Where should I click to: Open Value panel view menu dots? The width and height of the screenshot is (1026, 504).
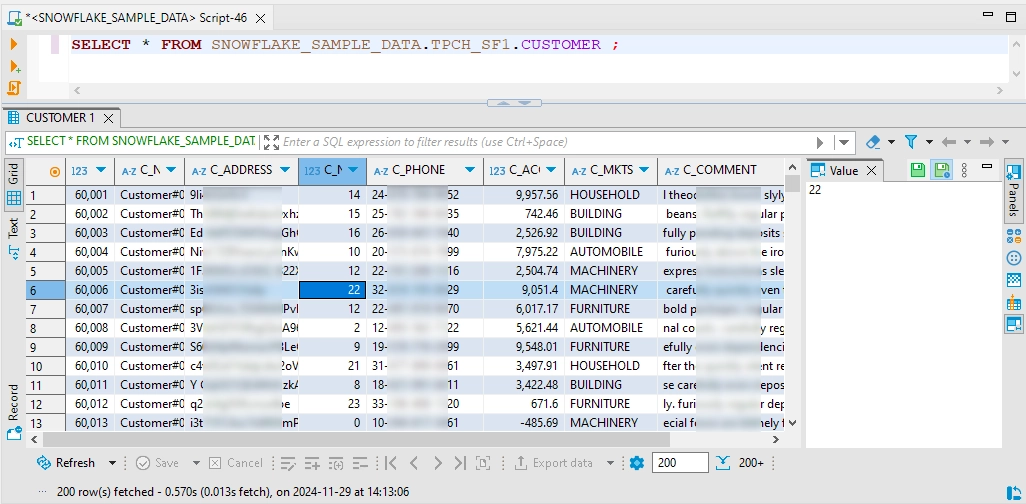point(964,170)
